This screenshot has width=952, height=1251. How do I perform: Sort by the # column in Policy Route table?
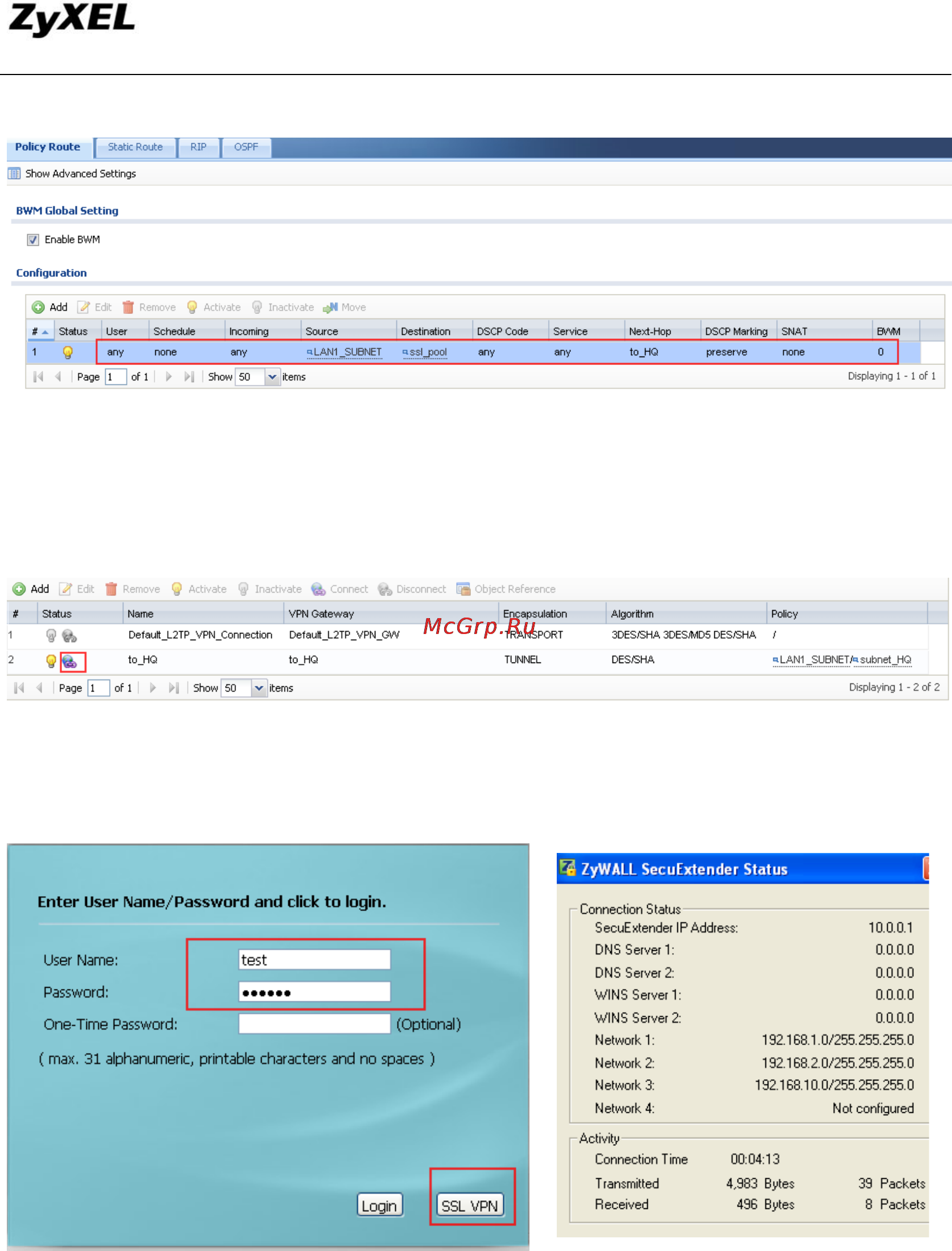(40, 332)
